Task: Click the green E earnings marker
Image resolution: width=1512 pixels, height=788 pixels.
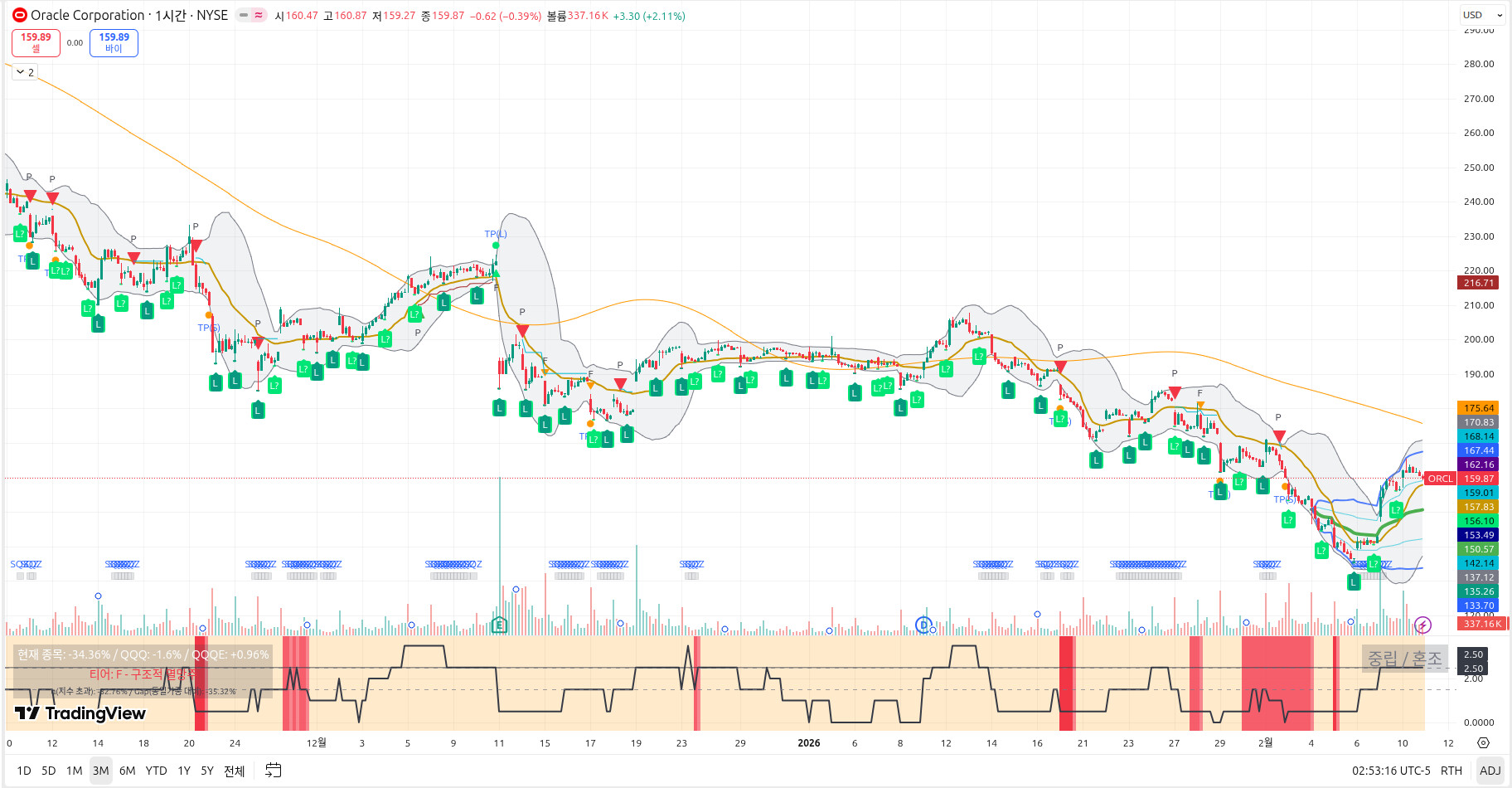Action: (499, 625)
